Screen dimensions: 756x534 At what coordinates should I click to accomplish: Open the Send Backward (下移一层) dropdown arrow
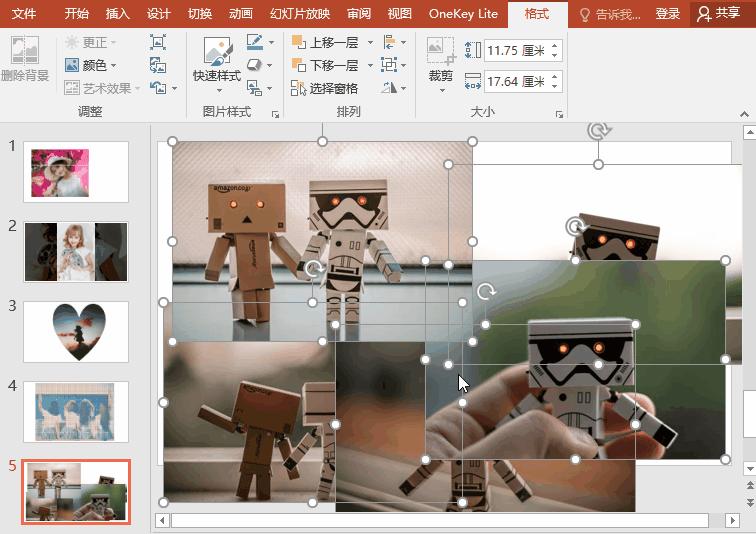(x=369, y=65)
